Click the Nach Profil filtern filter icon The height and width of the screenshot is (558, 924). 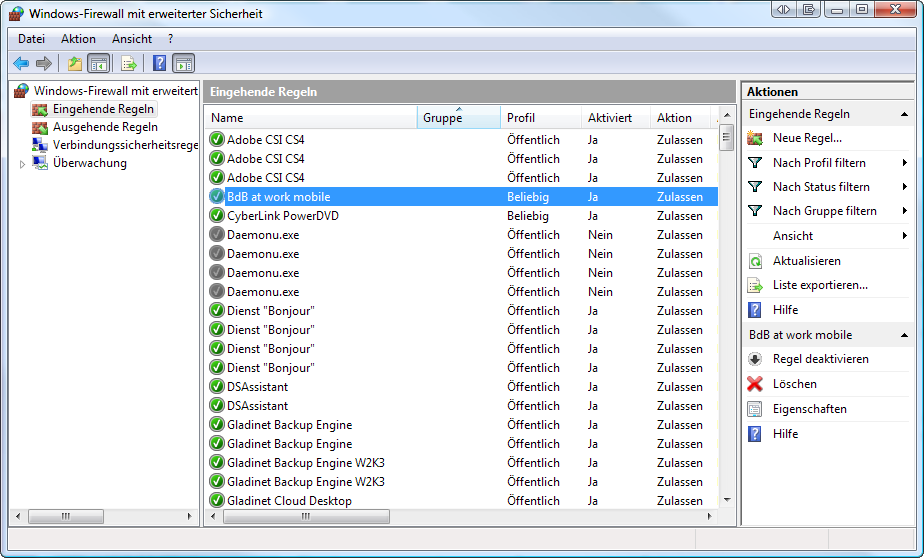(x=755, y=163)
